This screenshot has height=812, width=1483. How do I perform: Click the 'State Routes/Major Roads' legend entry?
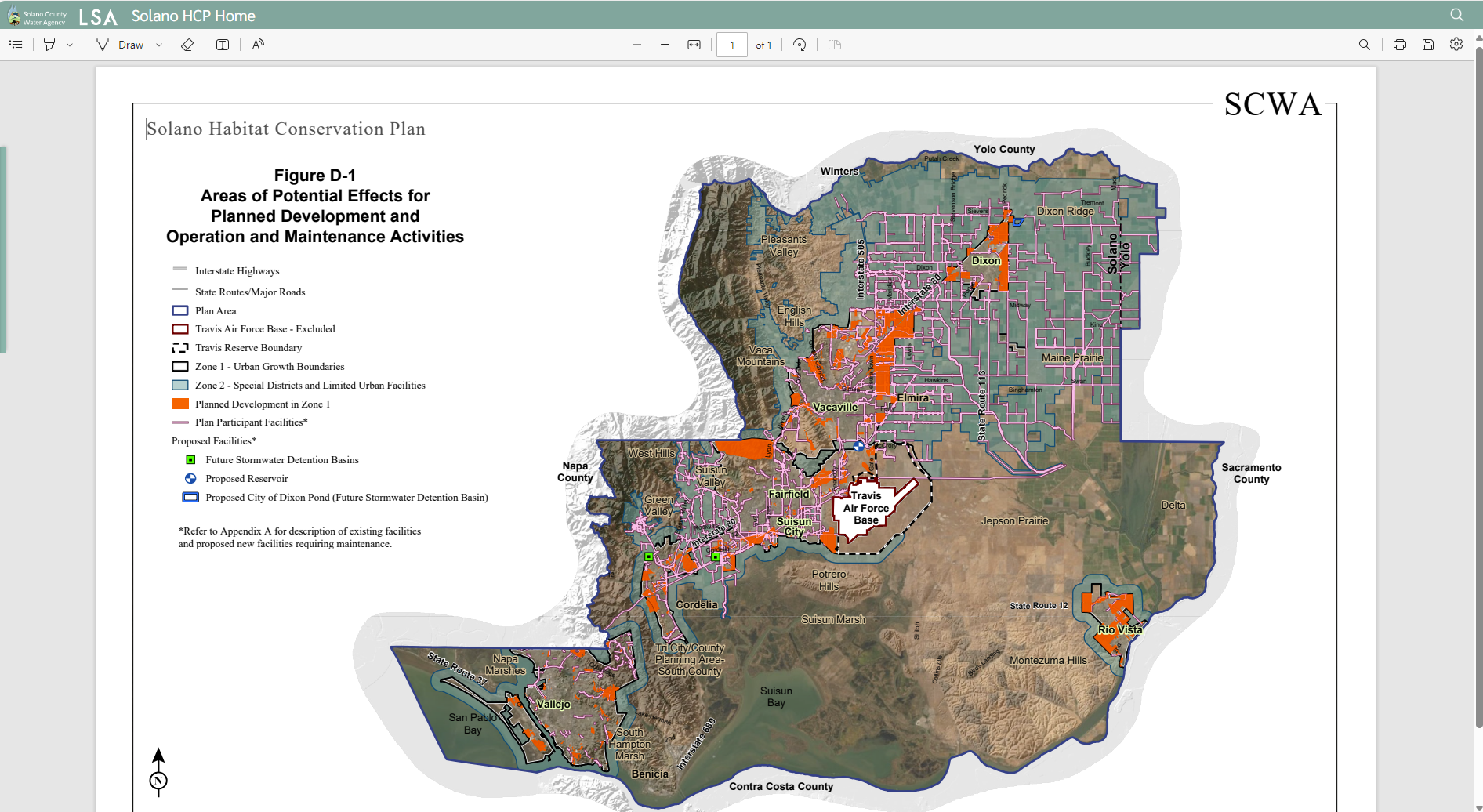coord(250,292)
